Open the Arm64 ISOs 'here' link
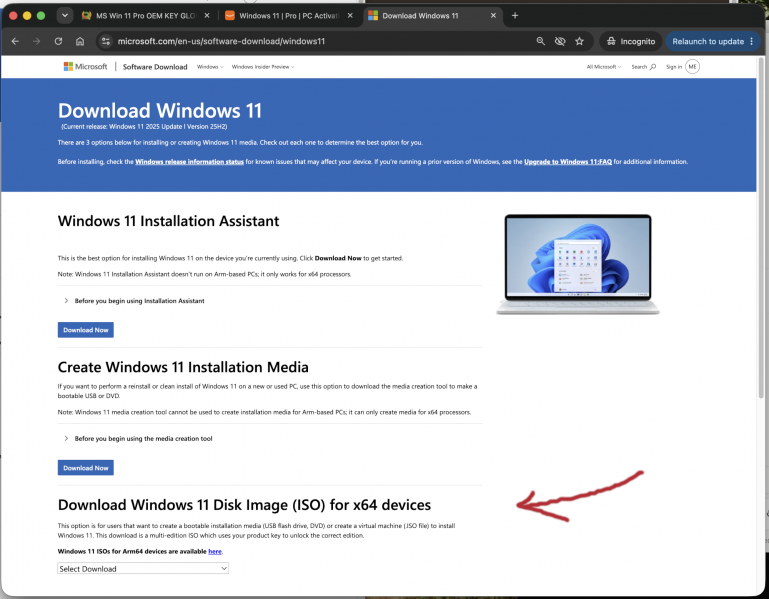Screen dimensions: 769x599 tap(215, 551)
